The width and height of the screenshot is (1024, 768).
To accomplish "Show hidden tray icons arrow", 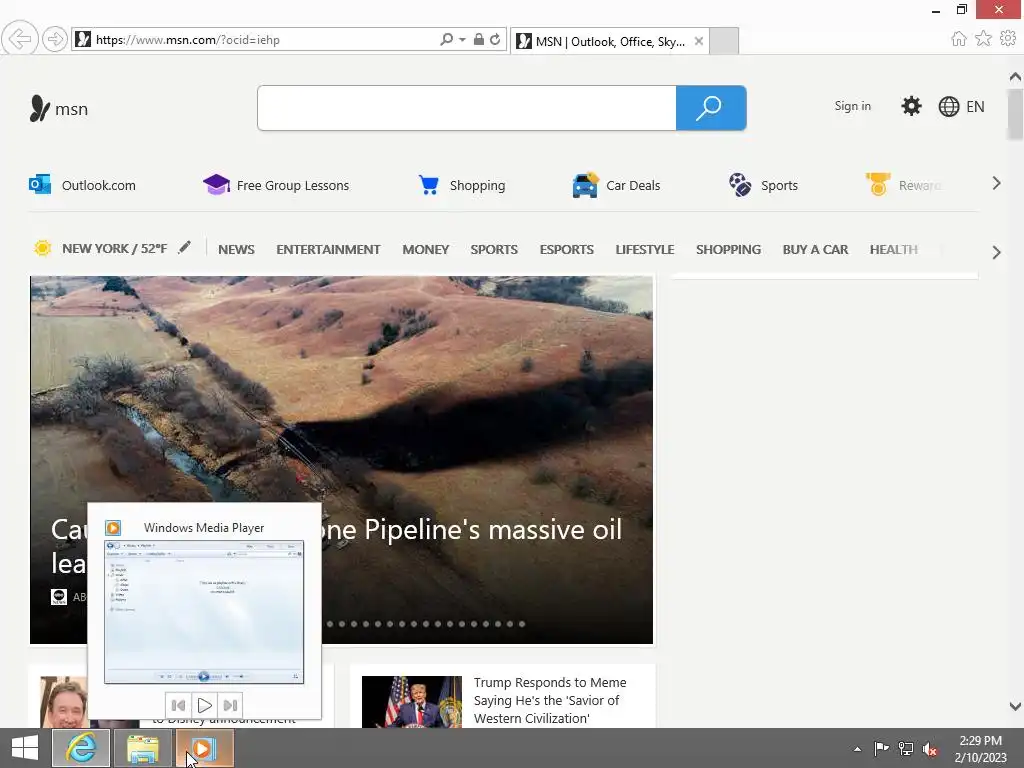I will (x=857, y=749).
